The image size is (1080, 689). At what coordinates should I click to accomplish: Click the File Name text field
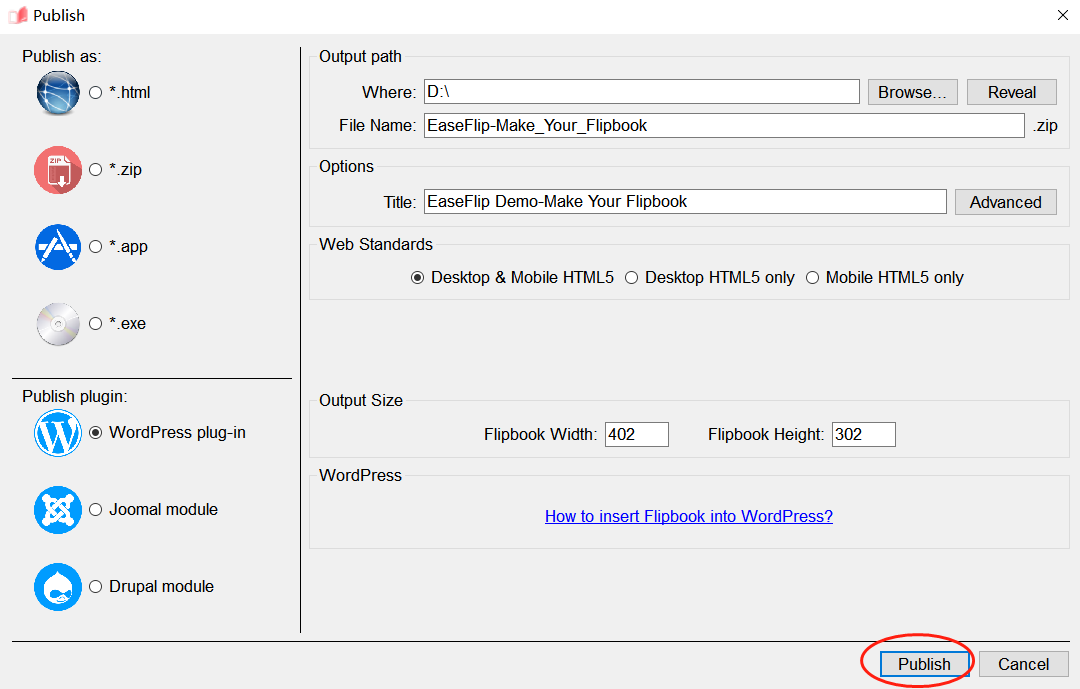tap(724, 126)
